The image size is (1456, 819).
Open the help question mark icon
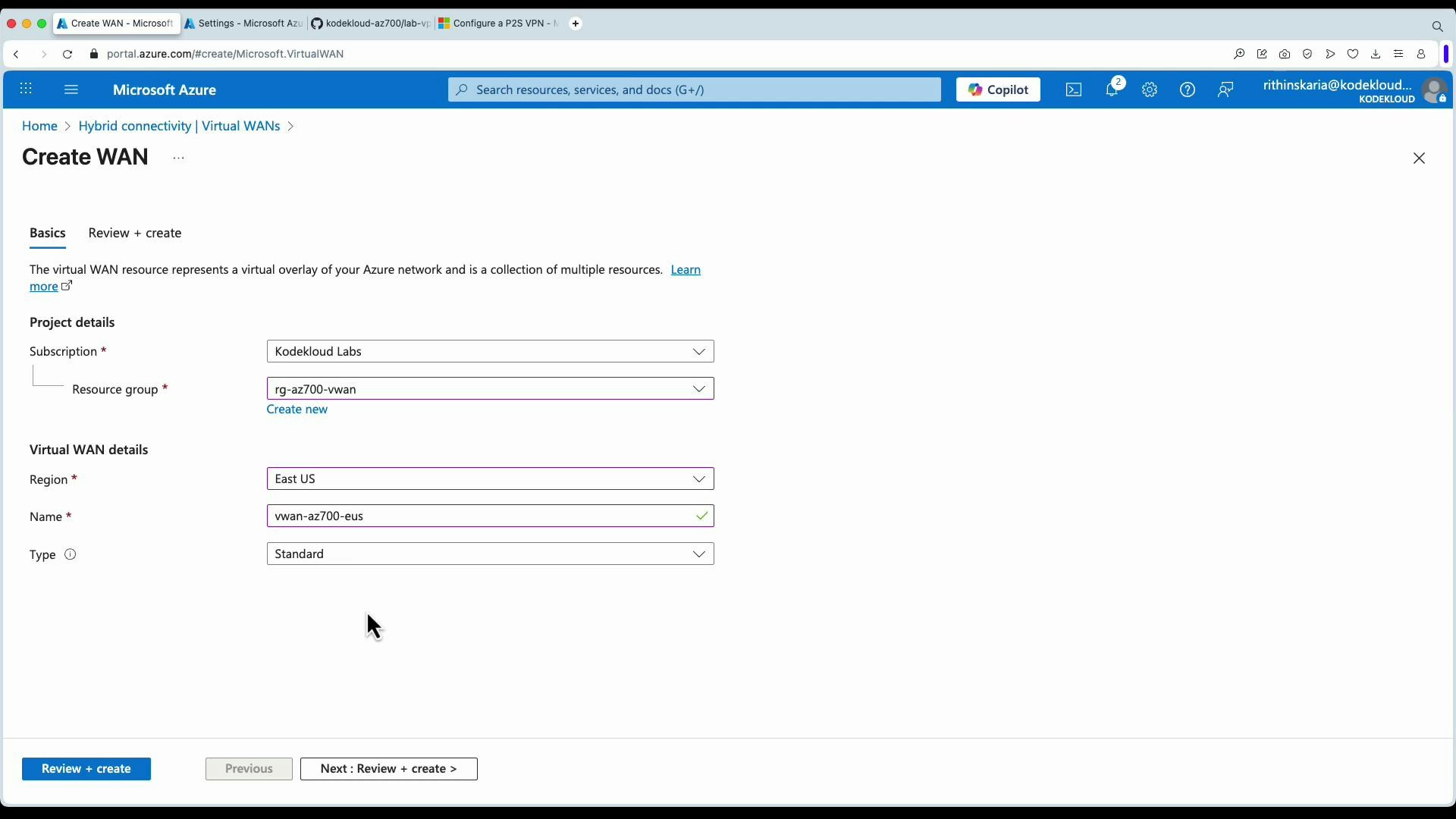(1188, 89)
